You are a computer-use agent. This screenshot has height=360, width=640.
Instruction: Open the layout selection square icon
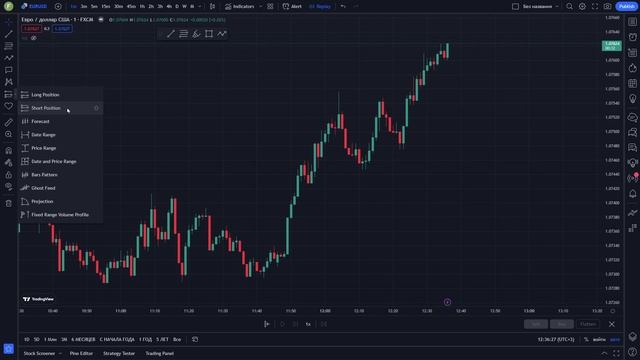516,6
